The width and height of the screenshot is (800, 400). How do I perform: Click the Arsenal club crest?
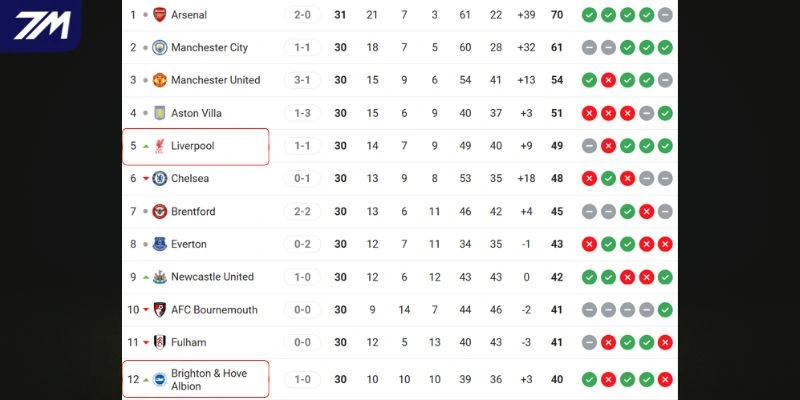[159, 15]
